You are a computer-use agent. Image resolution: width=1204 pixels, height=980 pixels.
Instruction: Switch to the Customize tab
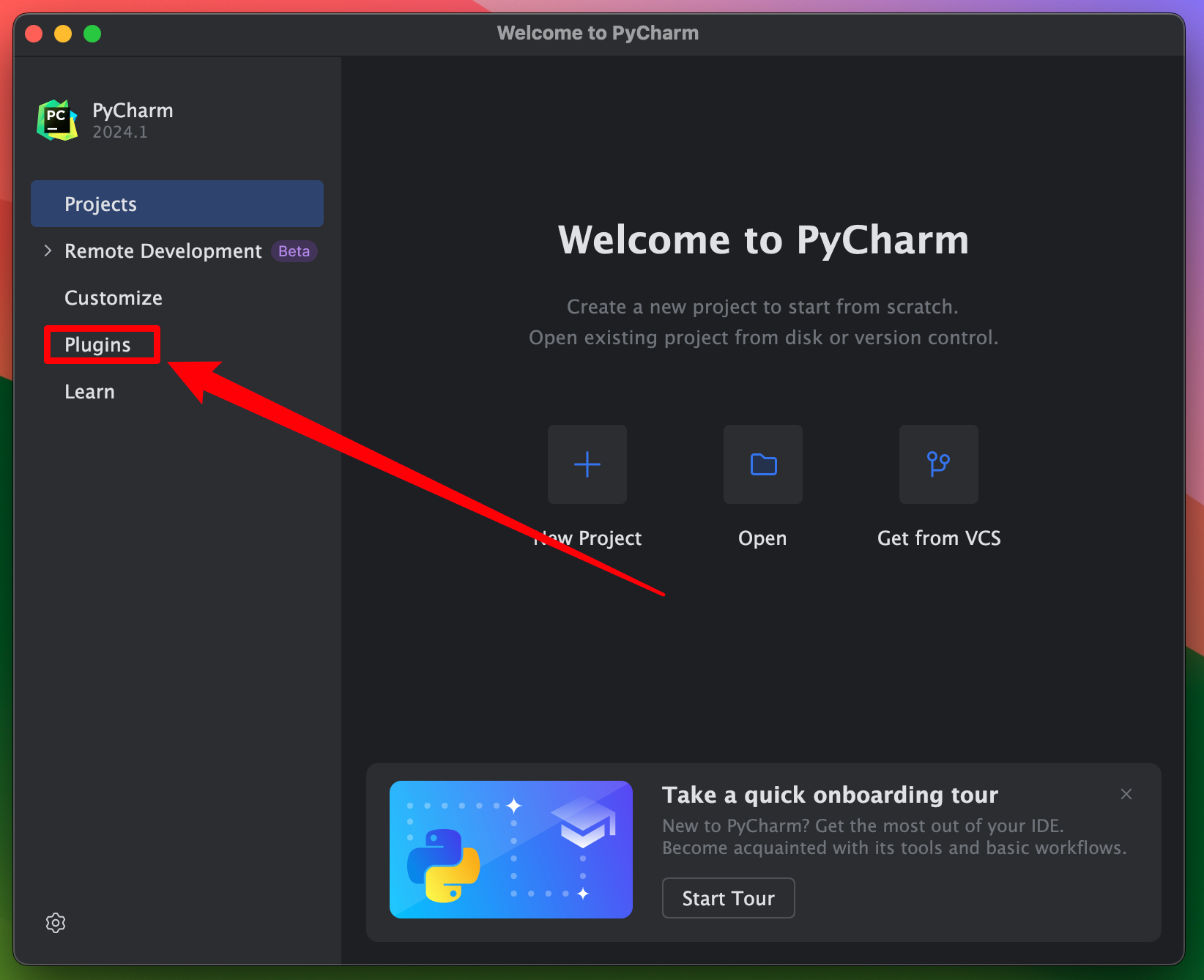(114, 298)
